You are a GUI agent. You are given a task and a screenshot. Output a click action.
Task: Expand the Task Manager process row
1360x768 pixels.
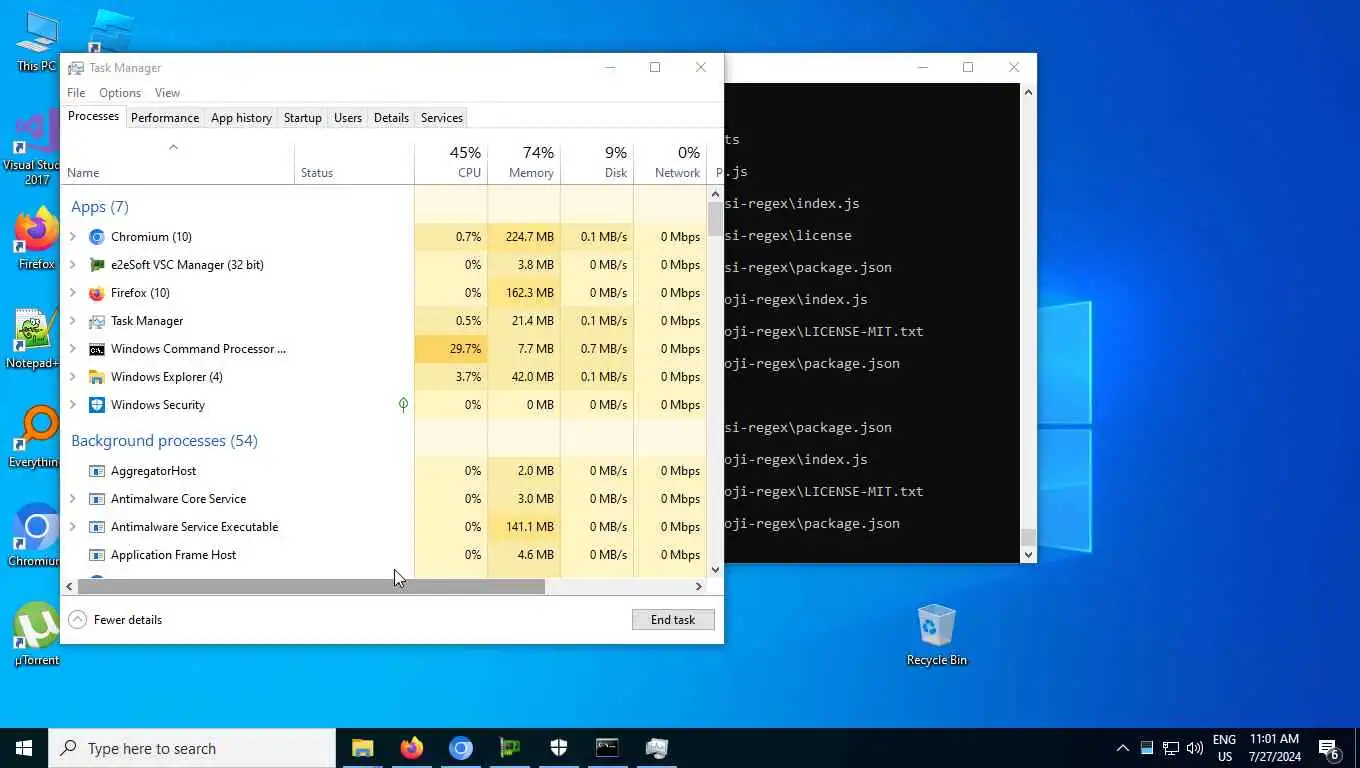(73, 321)
